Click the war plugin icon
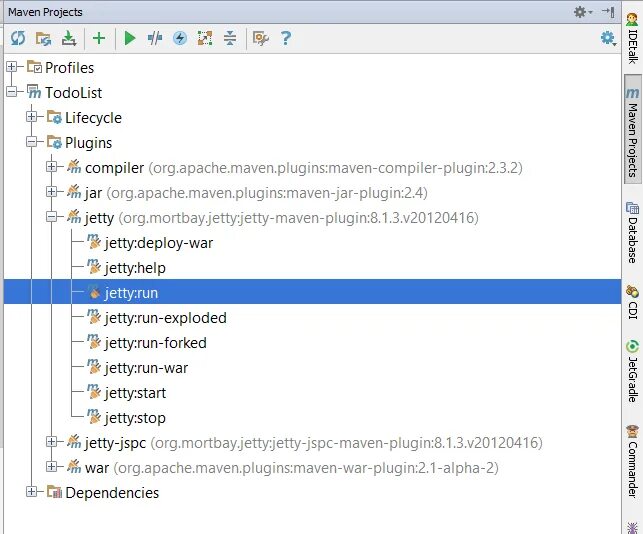This screenshot has height=534, width=643. coord(74,467)
